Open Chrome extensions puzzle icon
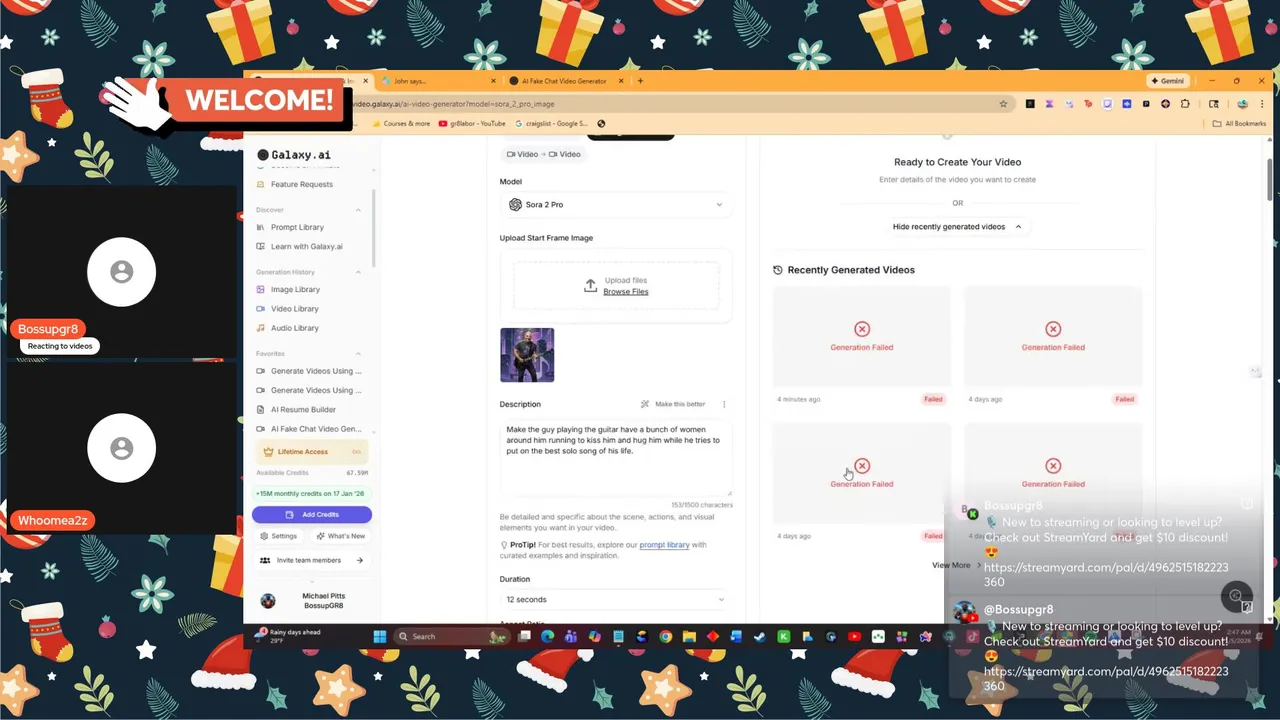Image resolution: width=1280 pixels, height=720 pixels. tap(1185, 104)
